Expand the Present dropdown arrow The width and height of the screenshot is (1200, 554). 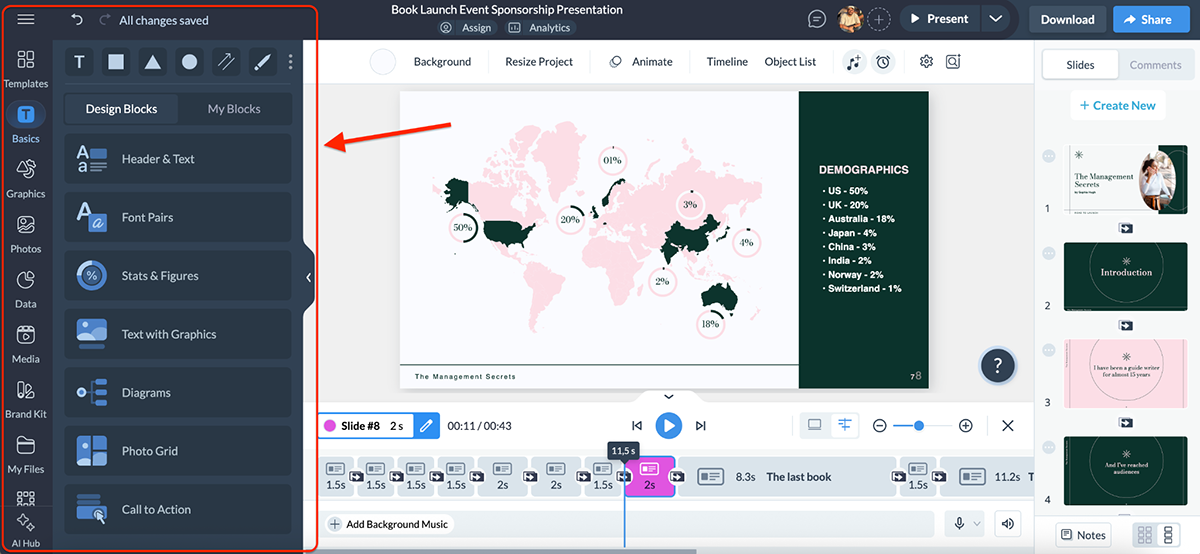994,19
